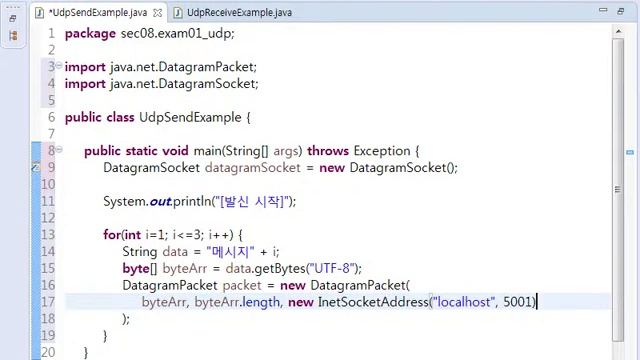Close the UdpSendExample.java tab

click(158, 13)
